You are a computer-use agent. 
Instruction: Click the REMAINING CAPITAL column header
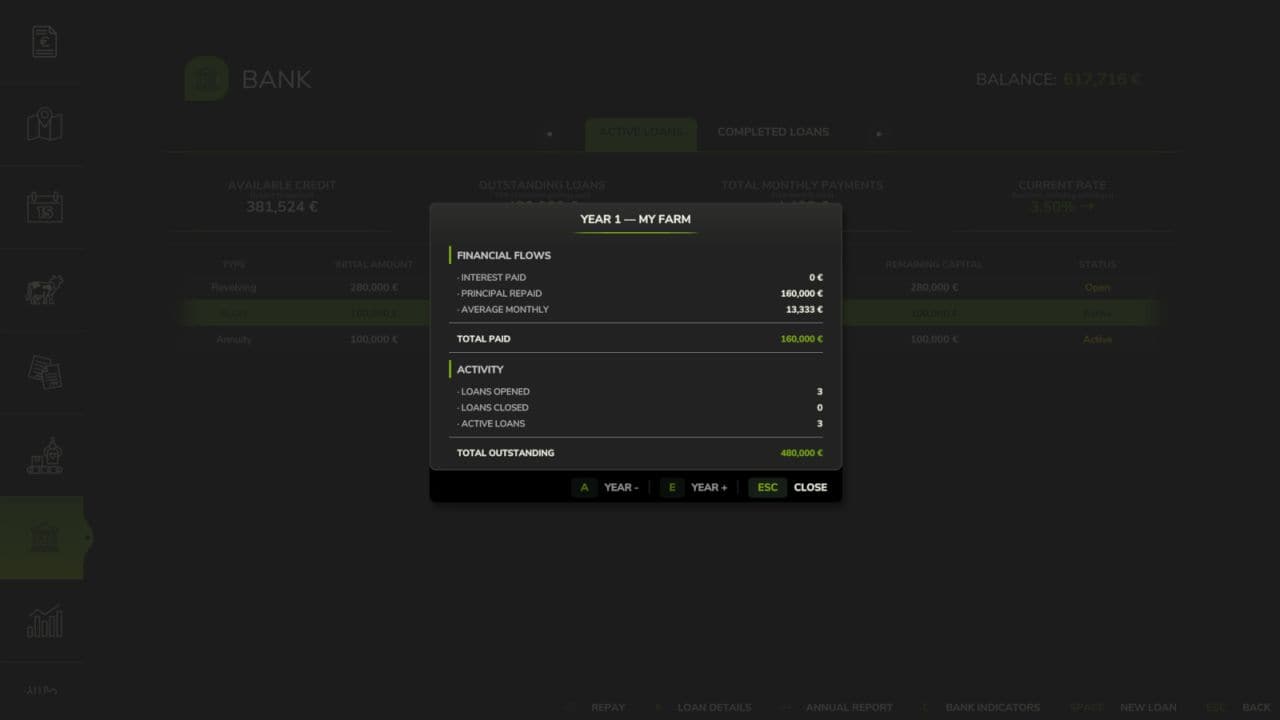click(x=934, y=264)
